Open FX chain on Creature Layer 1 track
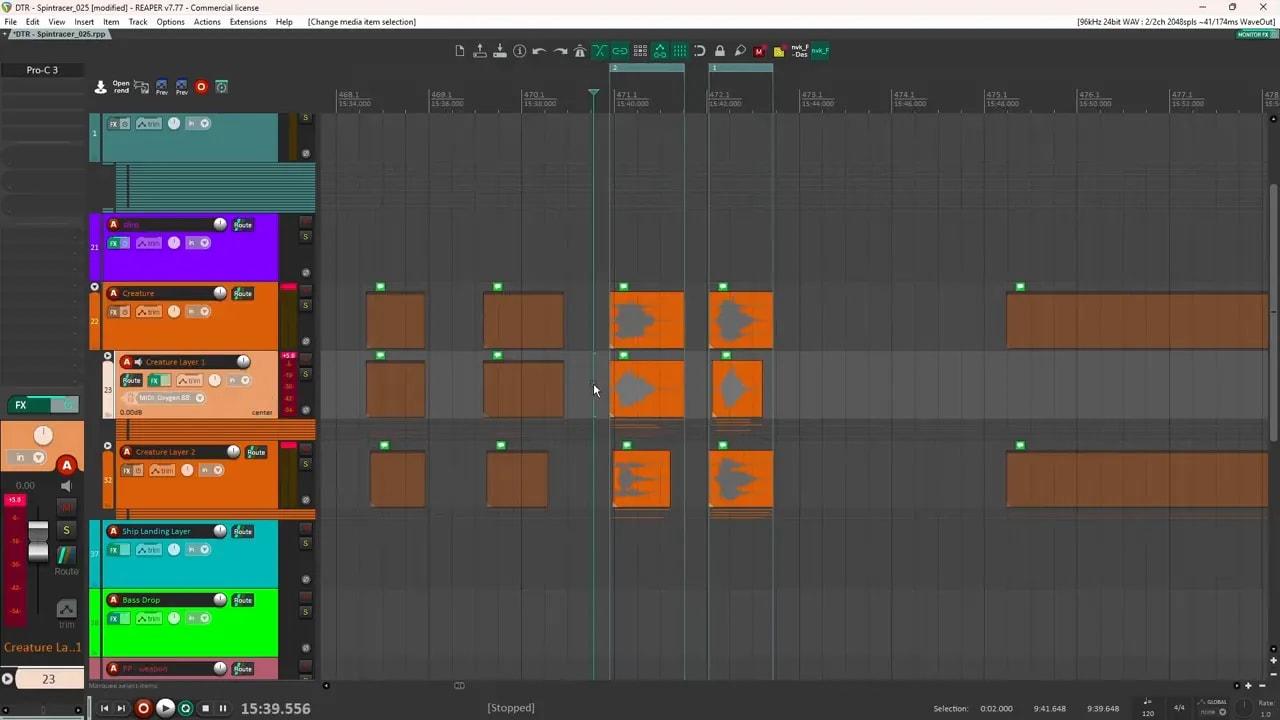 point(155,380)
